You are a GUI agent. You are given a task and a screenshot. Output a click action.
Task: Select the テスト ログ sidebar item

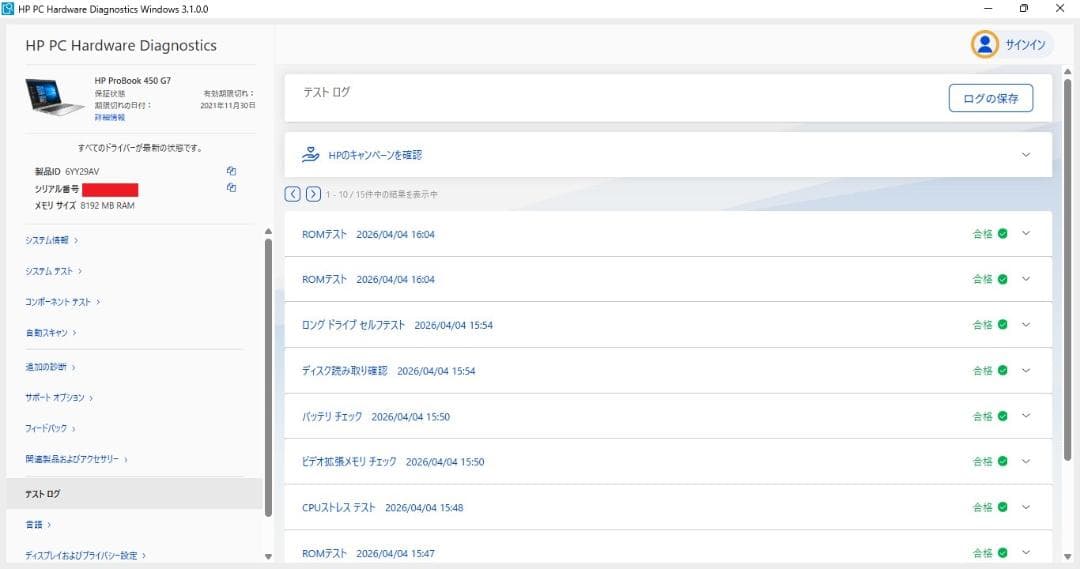pos(43,494)
